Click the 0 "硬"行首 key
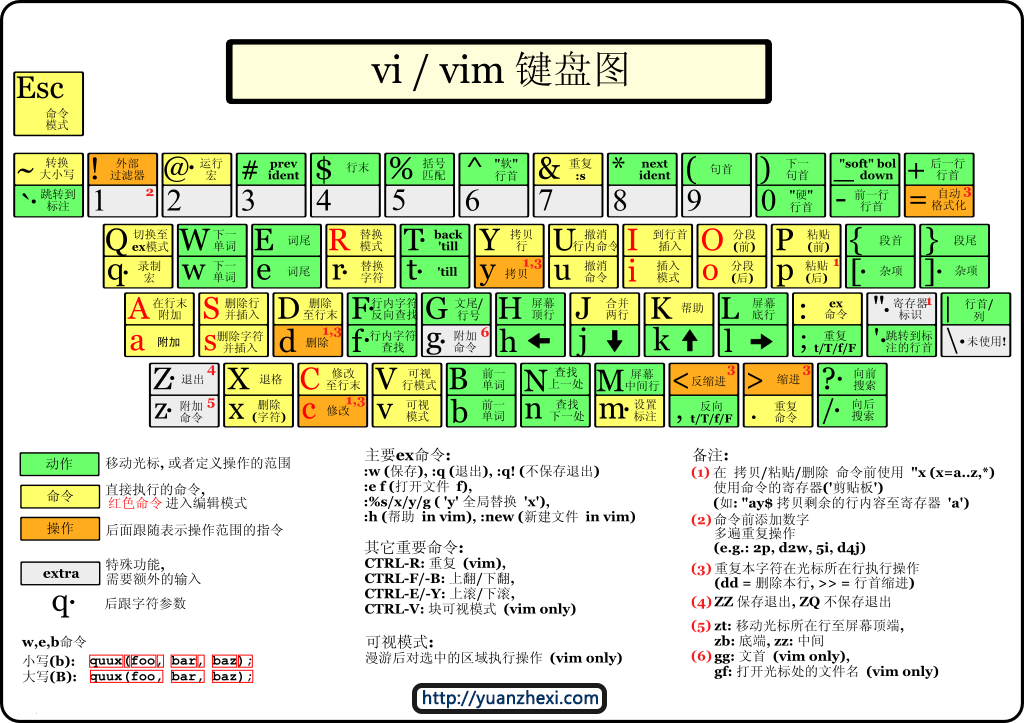 pyautogui.click(x=791, y=201)
